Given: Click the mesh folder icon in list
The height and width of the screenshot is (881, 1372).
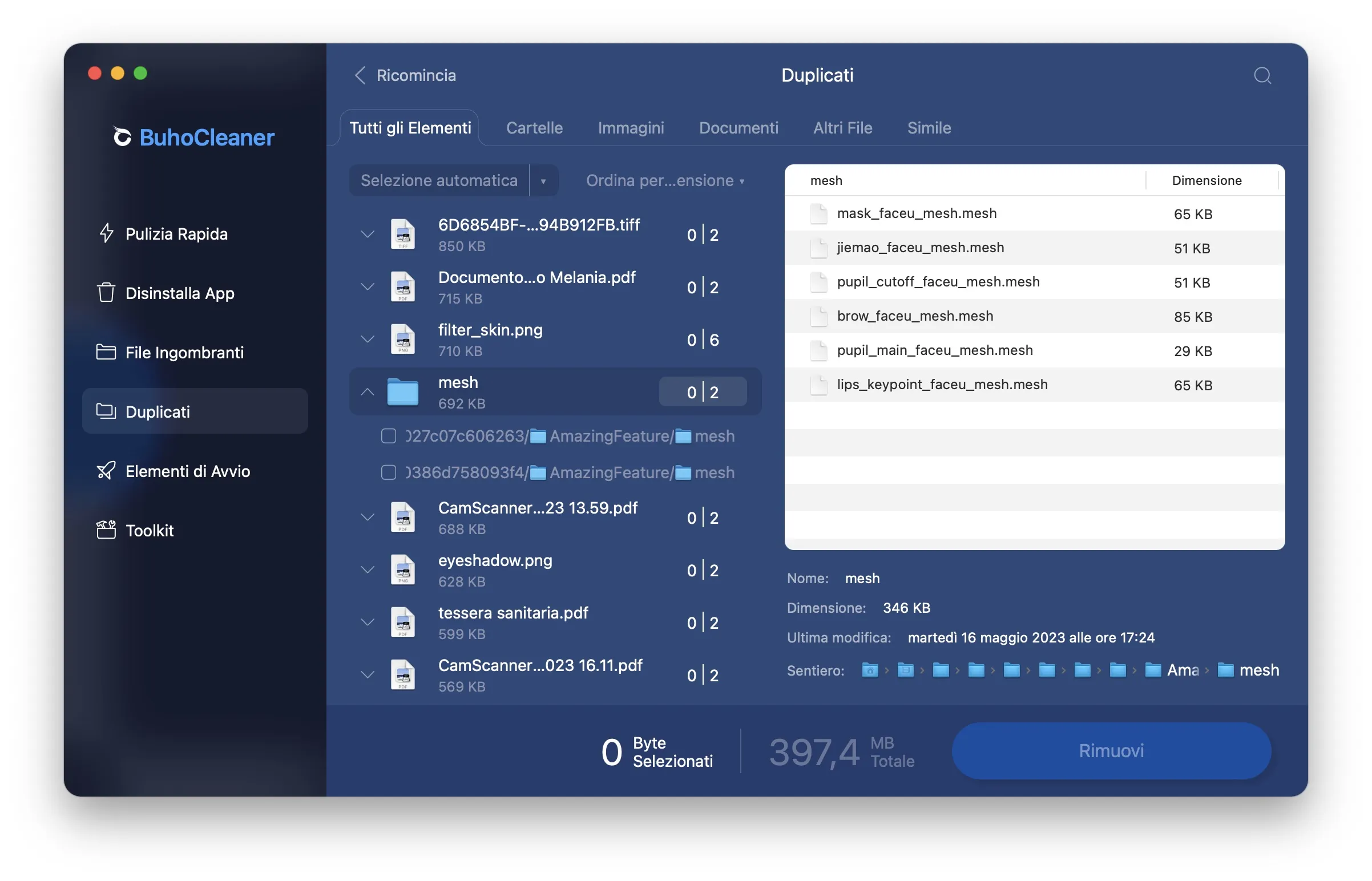Looking at the screenshot, I should click(403, 392).
